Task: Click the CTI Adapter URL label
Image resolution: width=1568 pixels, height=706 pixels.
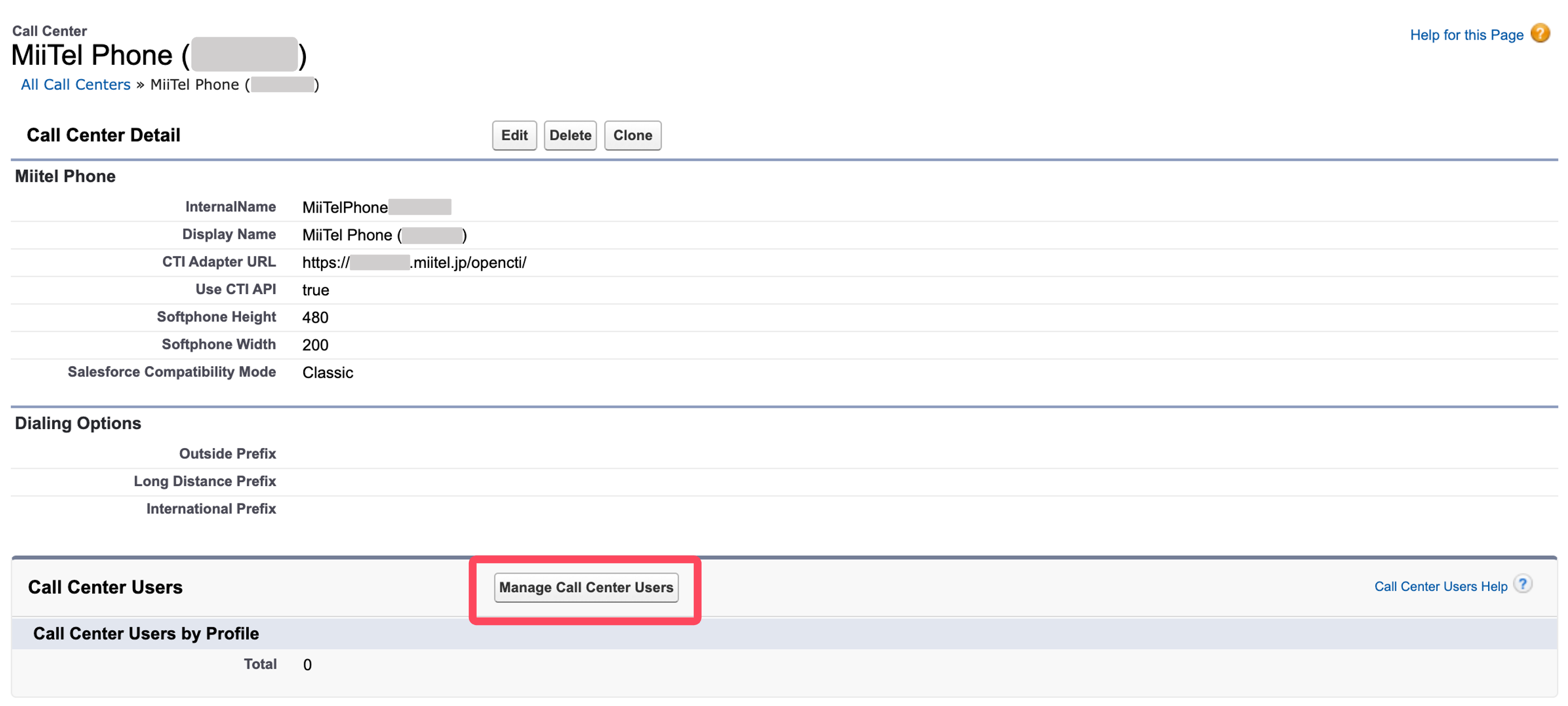Action: click(x=218, y=262)
